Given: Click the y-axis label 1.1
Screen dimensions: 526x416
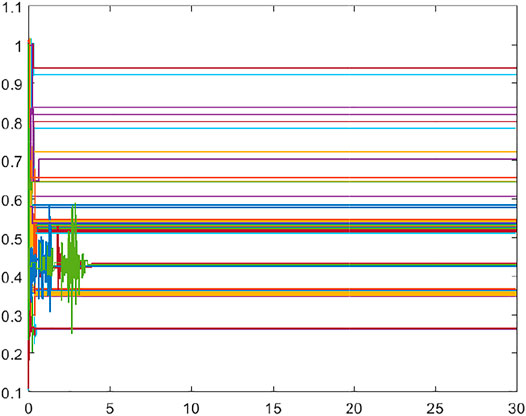Looking at the screenshot, I should (11, 7).
